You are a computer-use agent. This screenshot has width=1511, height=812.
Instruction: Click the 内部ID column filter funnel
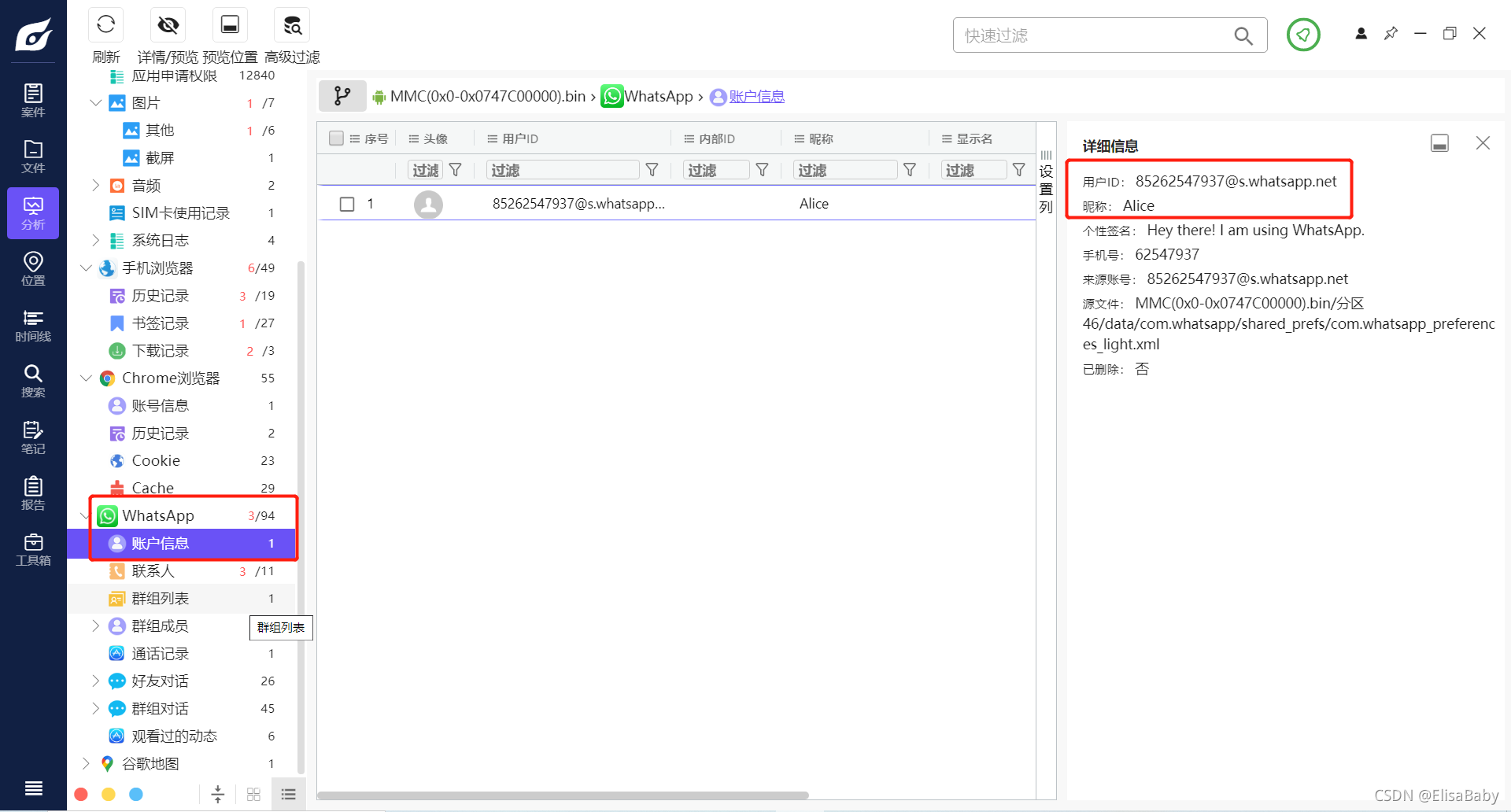click(762, 170)
